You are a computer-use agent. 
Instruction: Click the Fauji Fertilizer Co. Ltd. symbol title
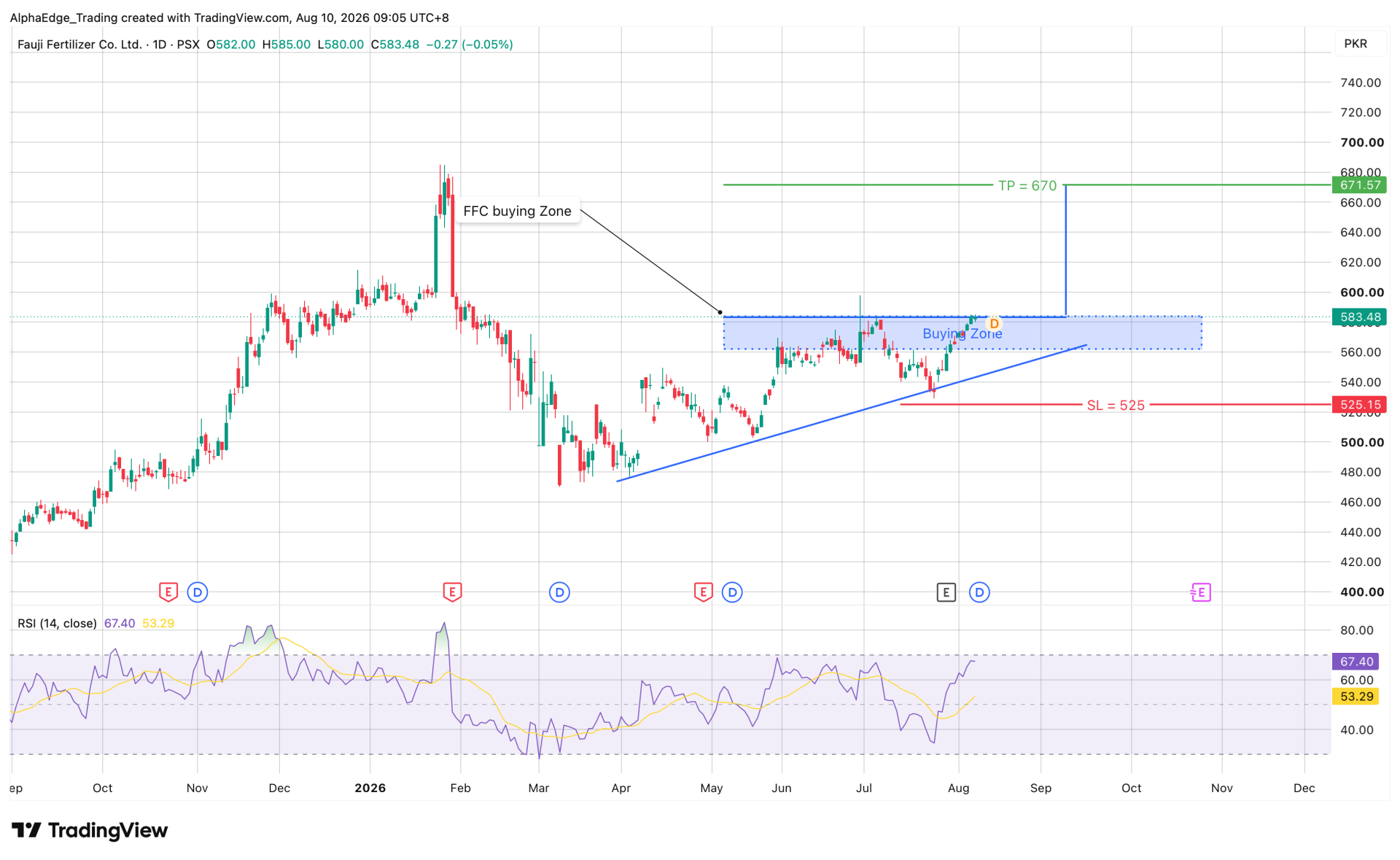pyautogui.click(x=79, y=44)
